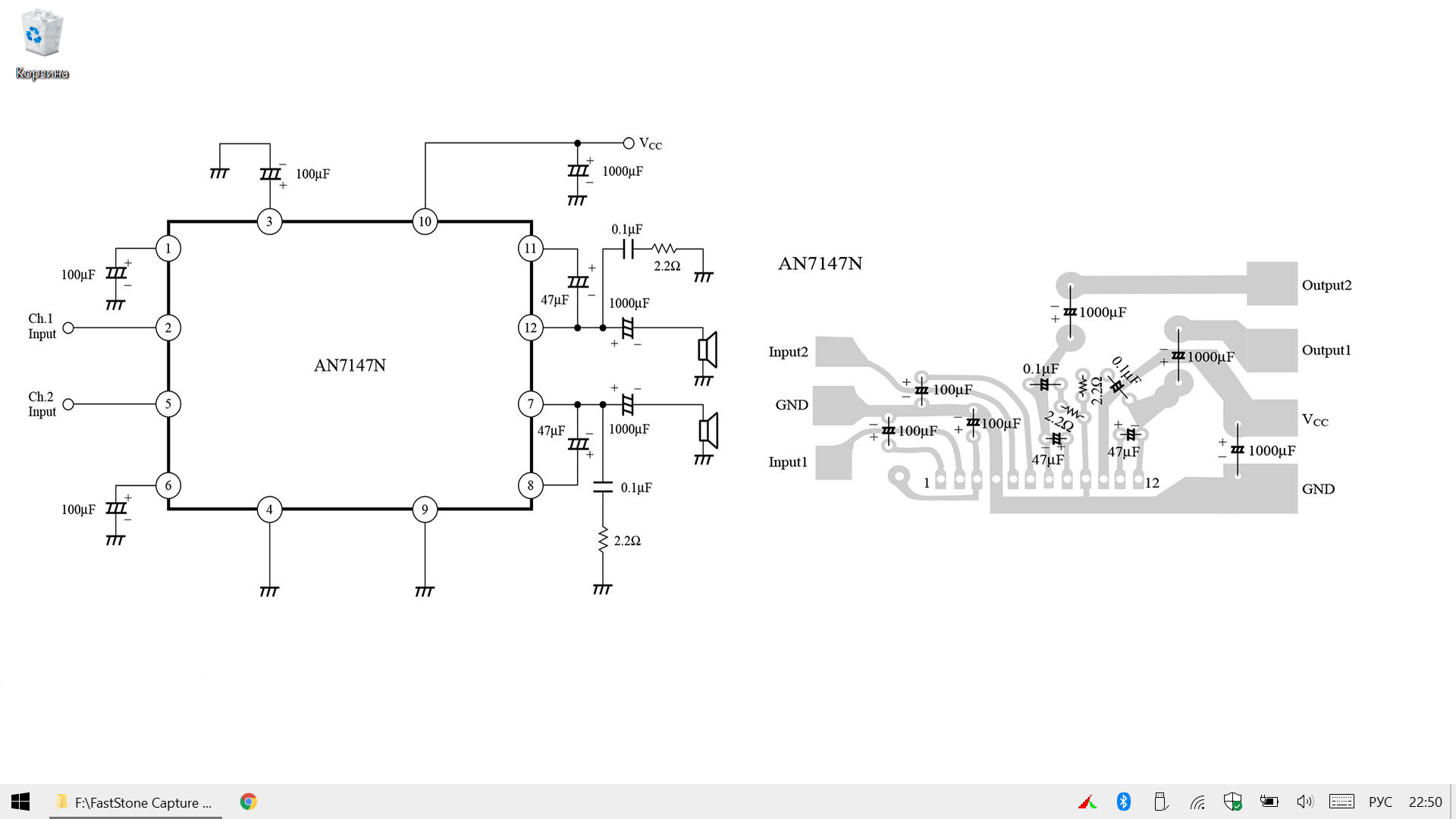Screen dimensions: 1456x819
Task: Click the Windows Start button
Action: (x=20, y=802)
